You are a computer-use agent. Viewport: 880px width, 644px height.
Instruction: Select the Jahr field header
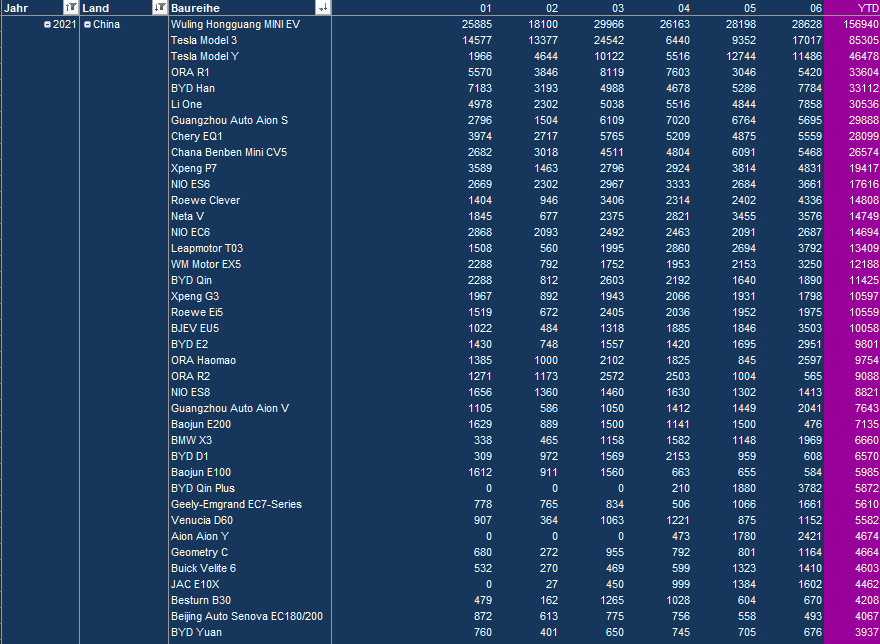(x=30, y=8)
